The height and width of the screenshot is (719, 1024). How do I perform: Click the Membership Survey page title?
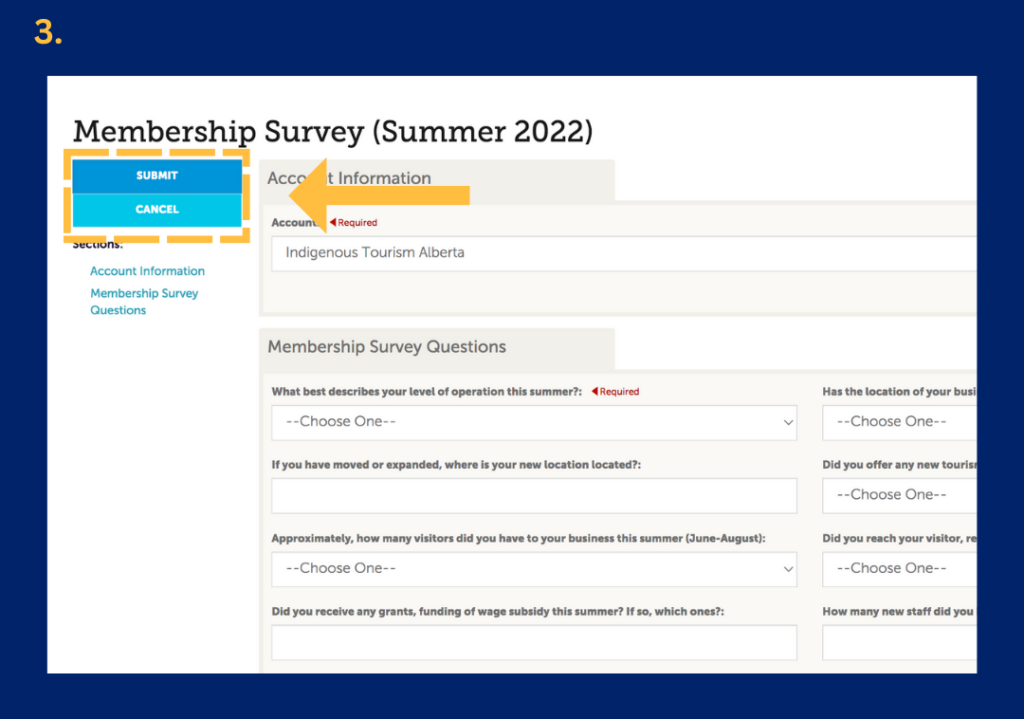pyautogui.click(x=332, y=131)
